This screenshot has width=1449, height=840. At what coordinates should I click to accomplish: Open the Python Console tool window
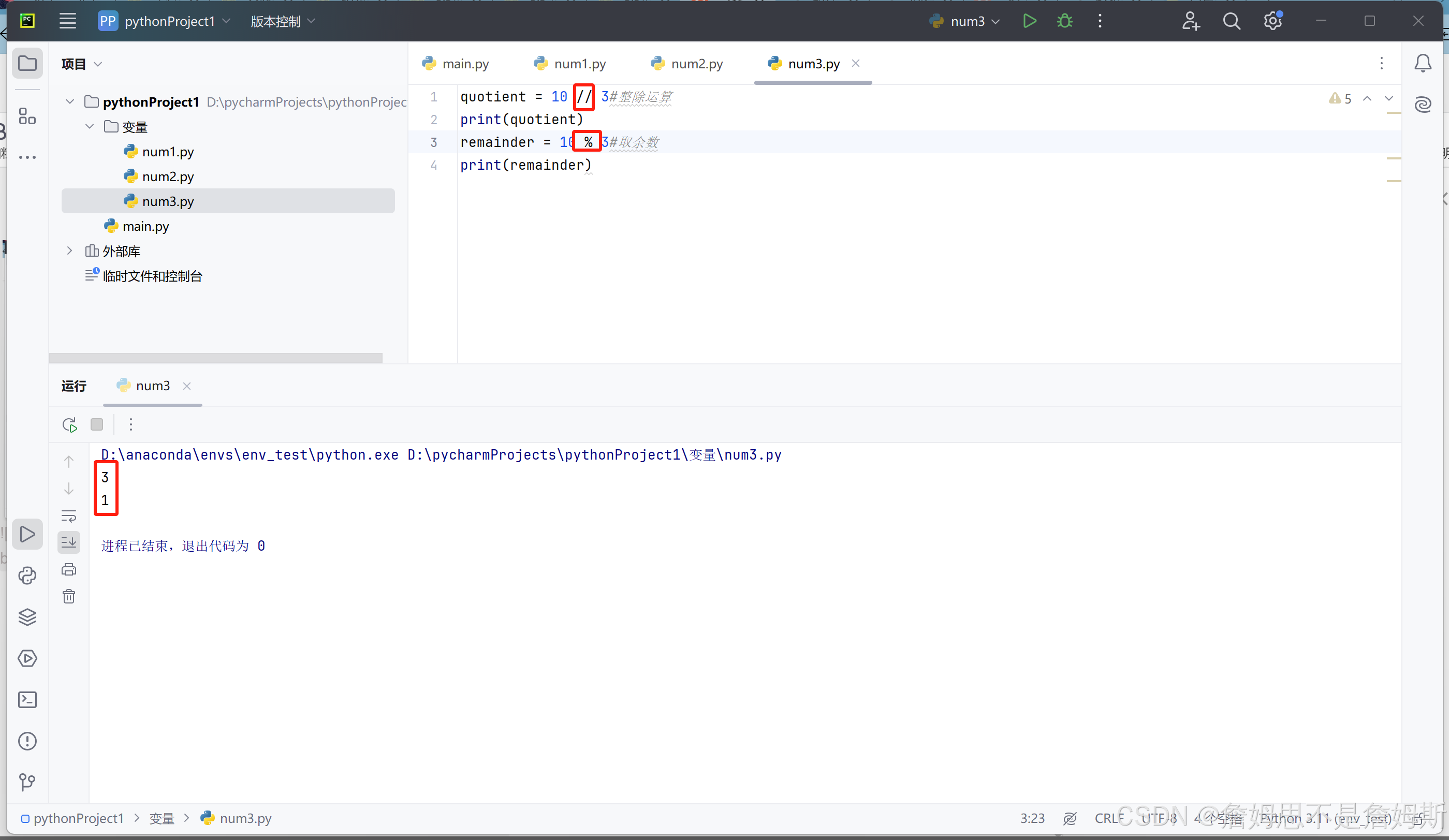click(x=27, y=576)
